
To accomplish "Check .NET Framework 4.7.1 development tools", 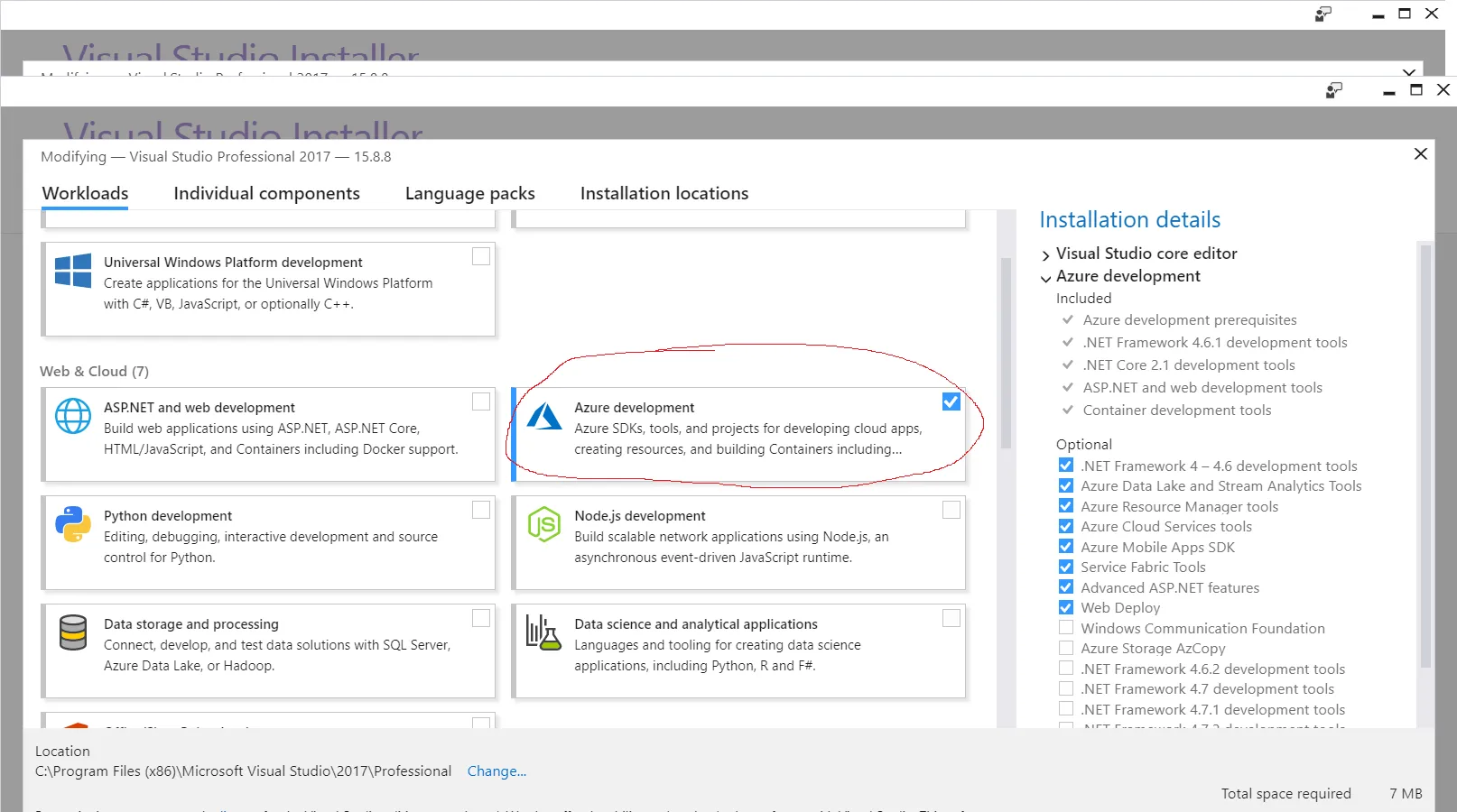I will pyautogui.click(x=1066, y=709).
